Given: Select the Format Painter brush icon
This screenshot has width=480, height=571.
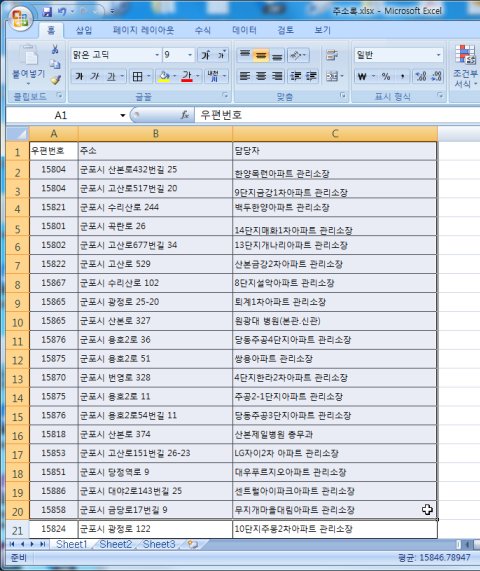Looking at the screenshot, I should tap(55, 80).
